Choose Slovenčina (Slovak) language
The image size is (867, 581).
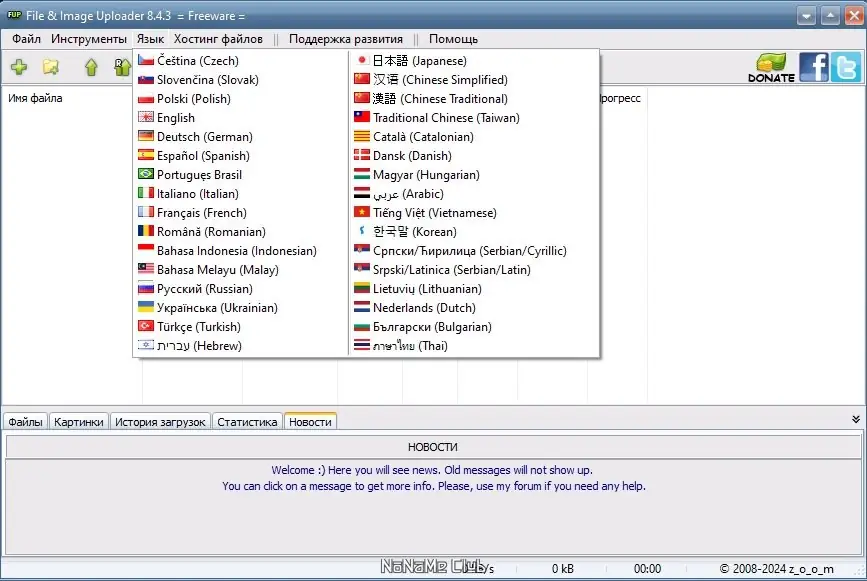(x=241, y=80)
